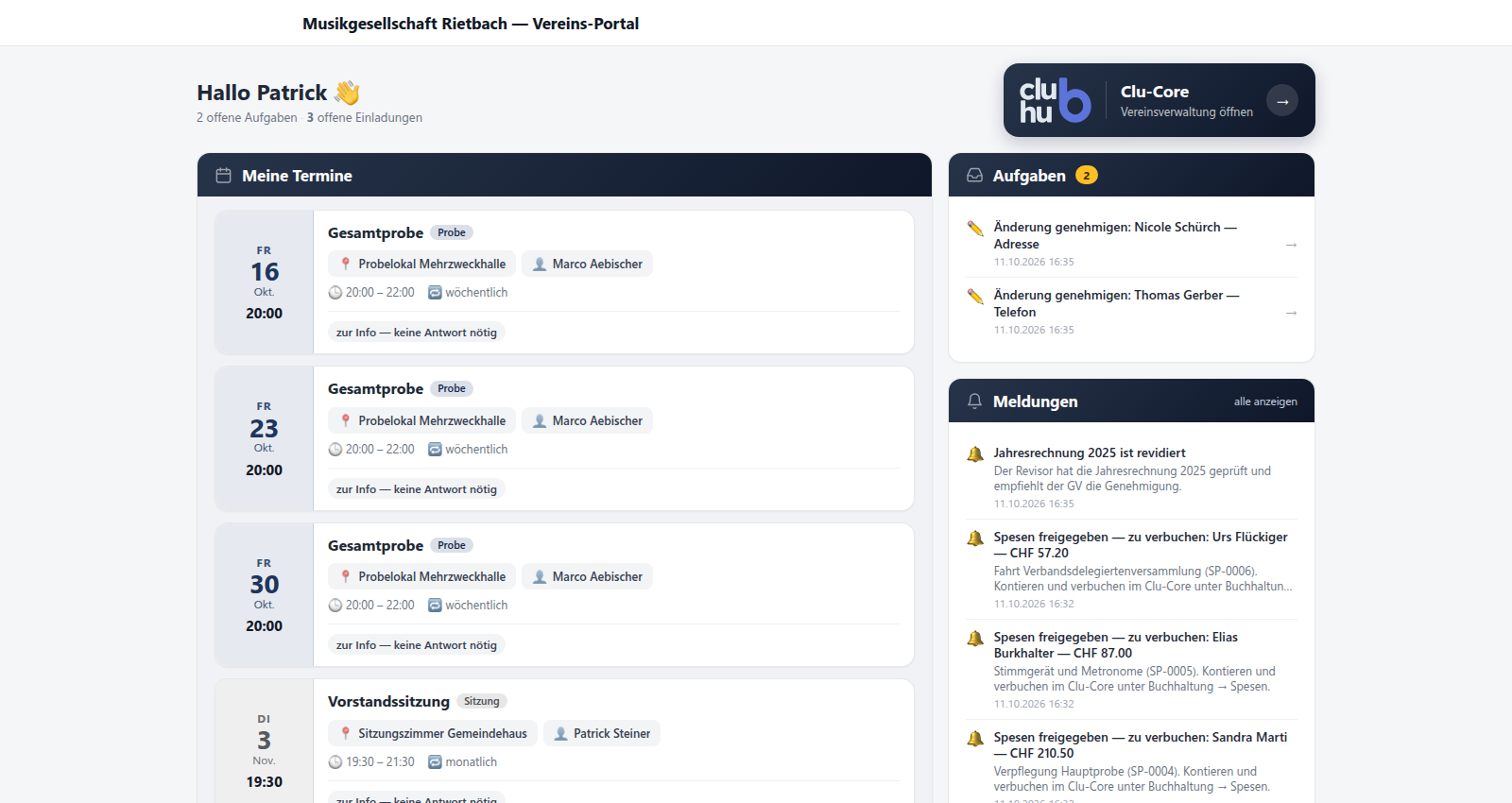Screen dimensions: 1512x803
Task: Click Sitzungszimmer Gemeindehaus location chip
Action: coord(433,734)
